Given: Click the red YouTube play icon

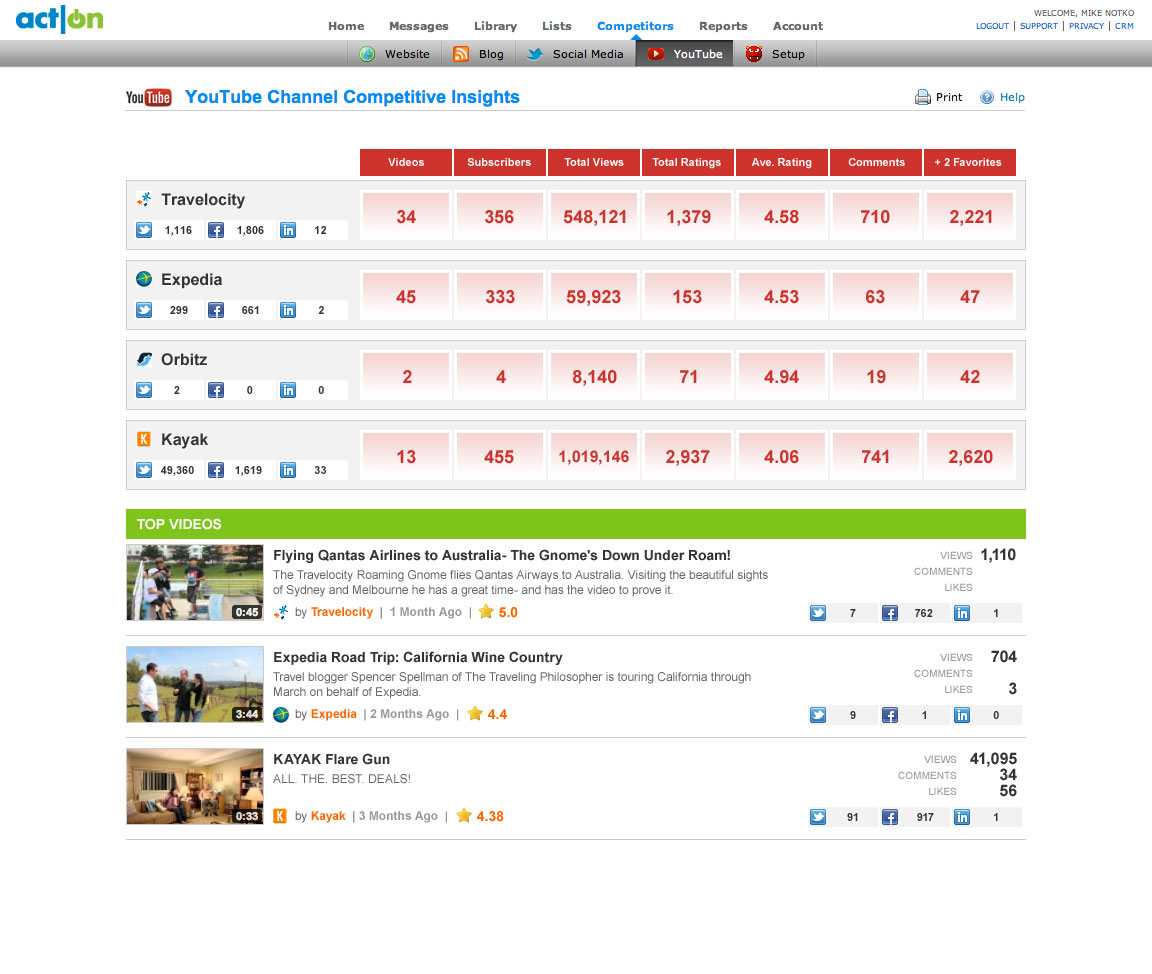Looking at the screenshot, I should (x=656, y=54).
